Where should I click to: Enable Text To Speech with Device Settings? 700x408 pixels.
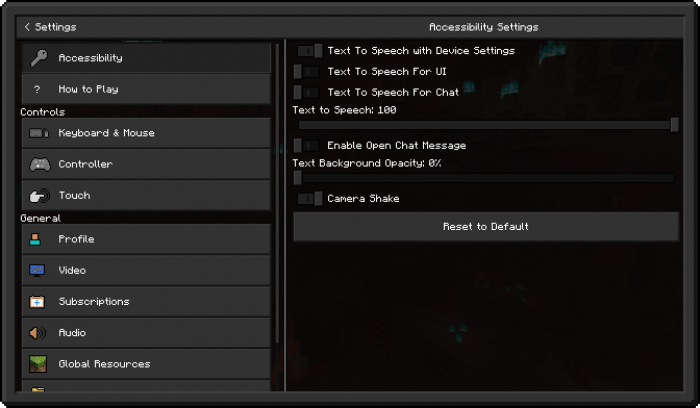[x=309, y=51]
